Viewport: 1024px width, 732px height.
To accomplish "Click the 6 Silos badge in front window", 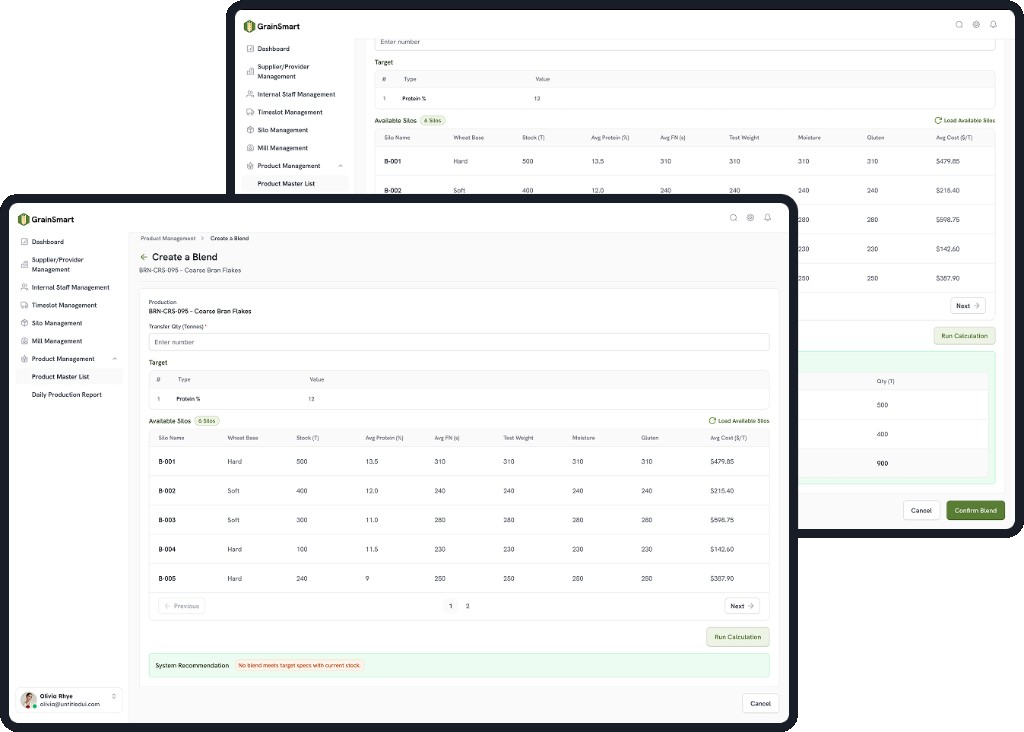I will tap(207, 421).
